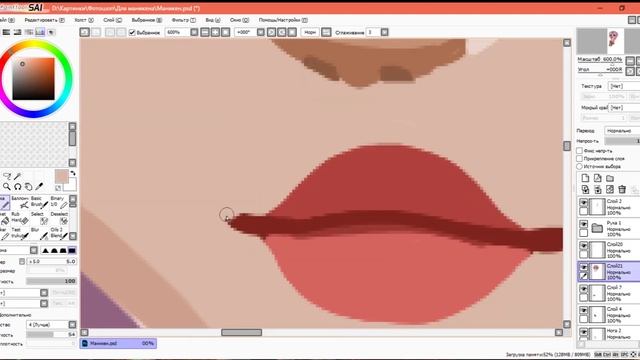
Task: Open the brush size multiplier dropdown
Action: pos(22,261)
